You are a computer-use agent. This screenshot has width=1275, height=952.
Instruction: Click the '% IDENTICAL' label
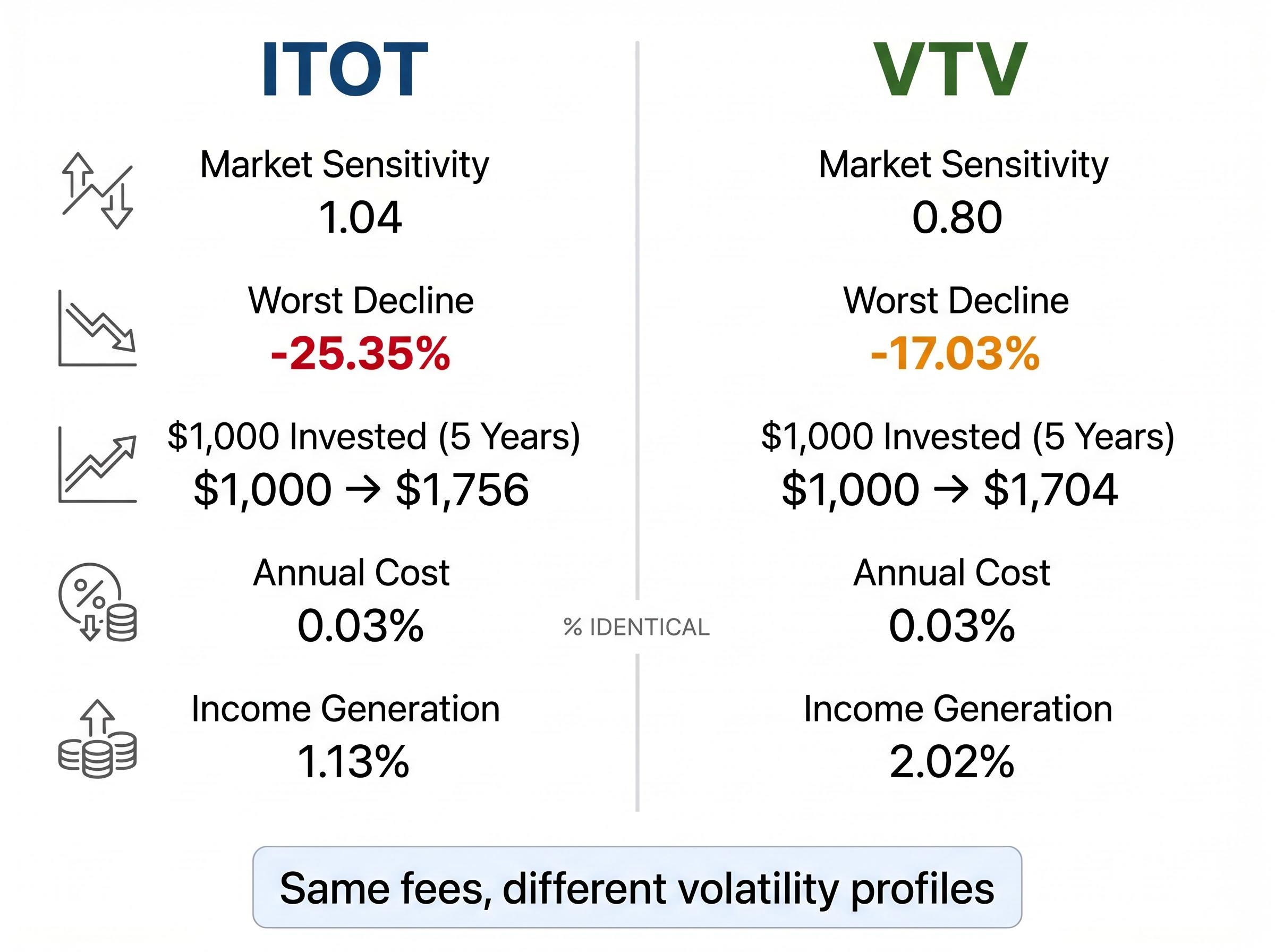coord(636,627)
